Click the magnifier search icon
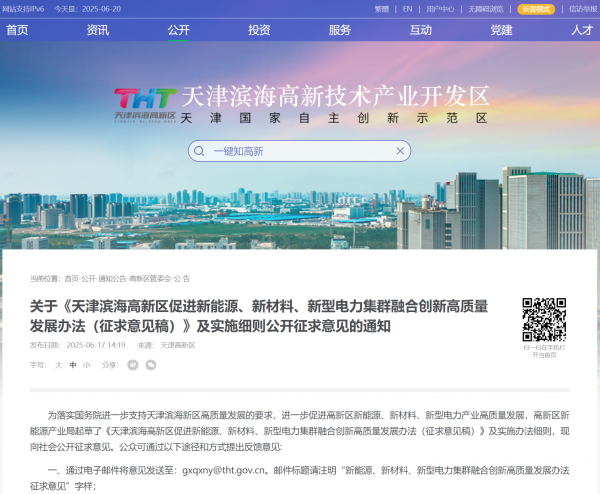This screenshot has height=494, width=600. 199,151
